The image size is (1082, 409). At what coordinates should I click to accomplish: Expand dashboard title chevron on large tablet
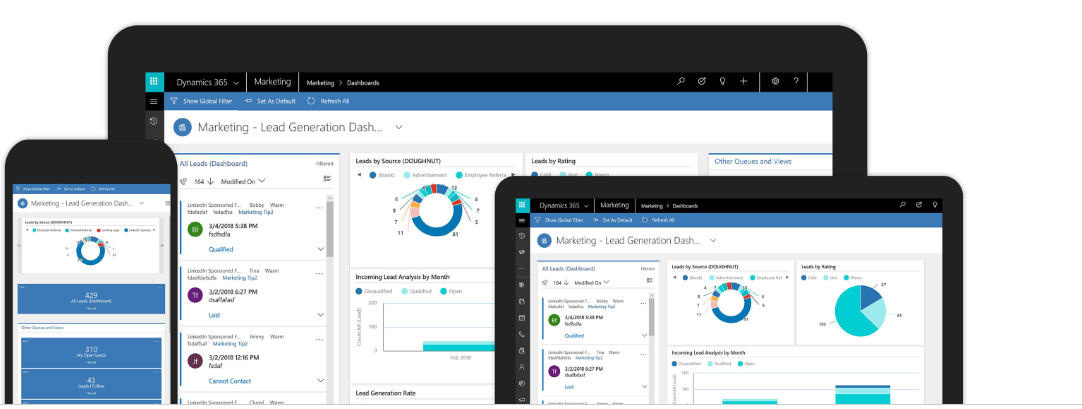coord(398,128)
